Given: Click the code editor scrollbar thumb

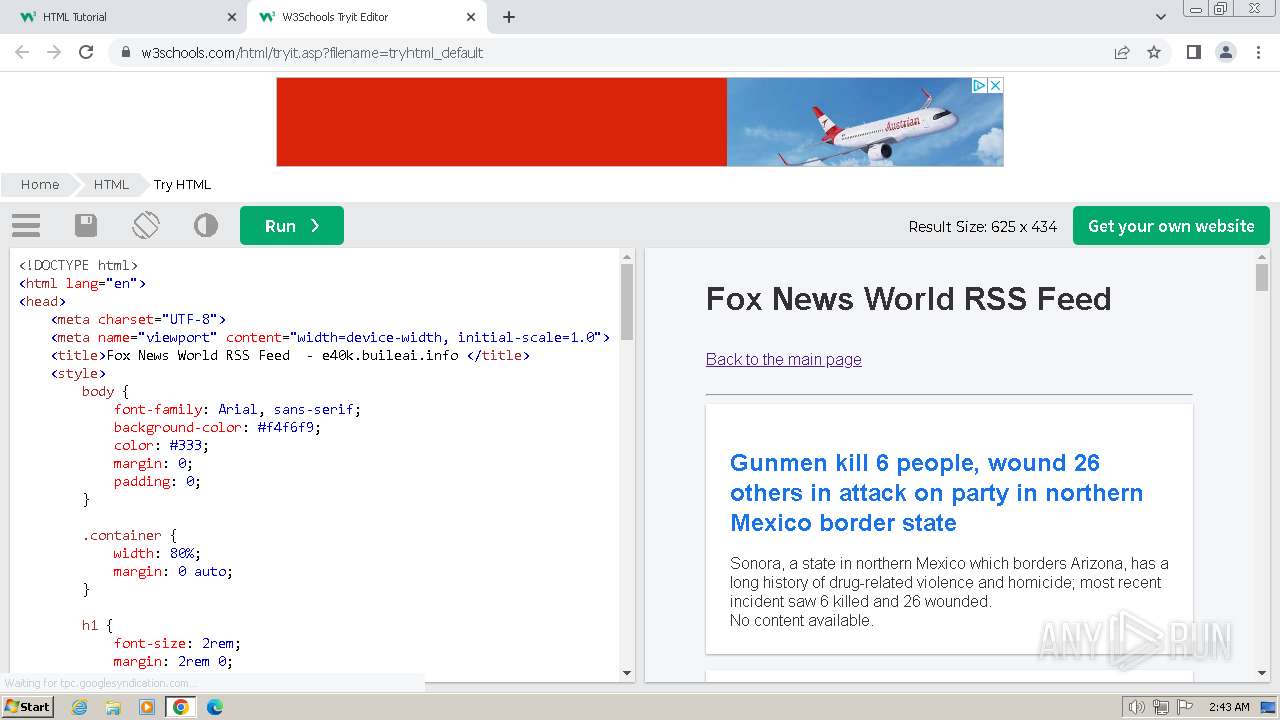Looking at the screenshot, I should pos(627,302).
